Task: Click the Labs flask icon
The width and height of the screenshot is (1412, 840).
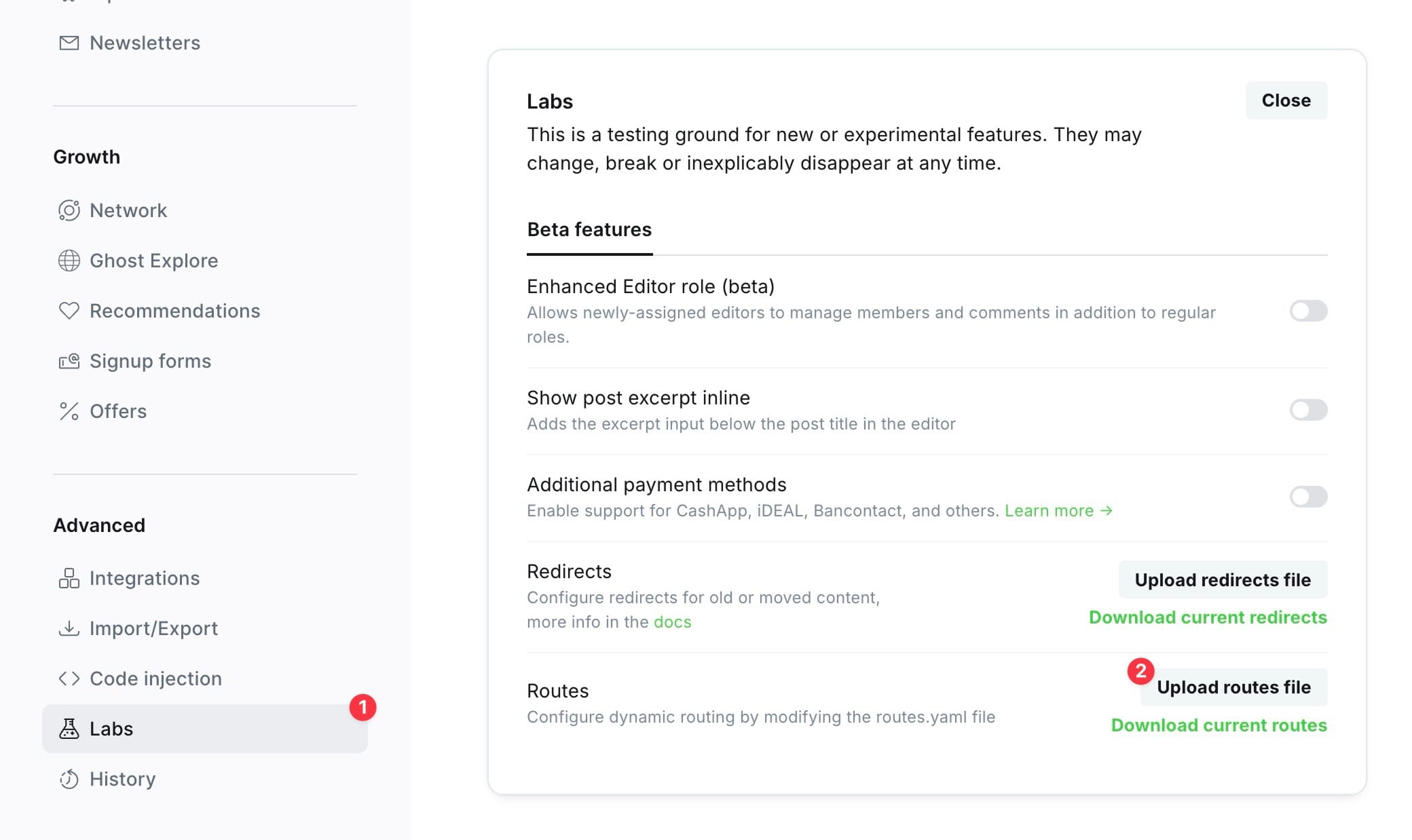Action: [x=69, y=729]
